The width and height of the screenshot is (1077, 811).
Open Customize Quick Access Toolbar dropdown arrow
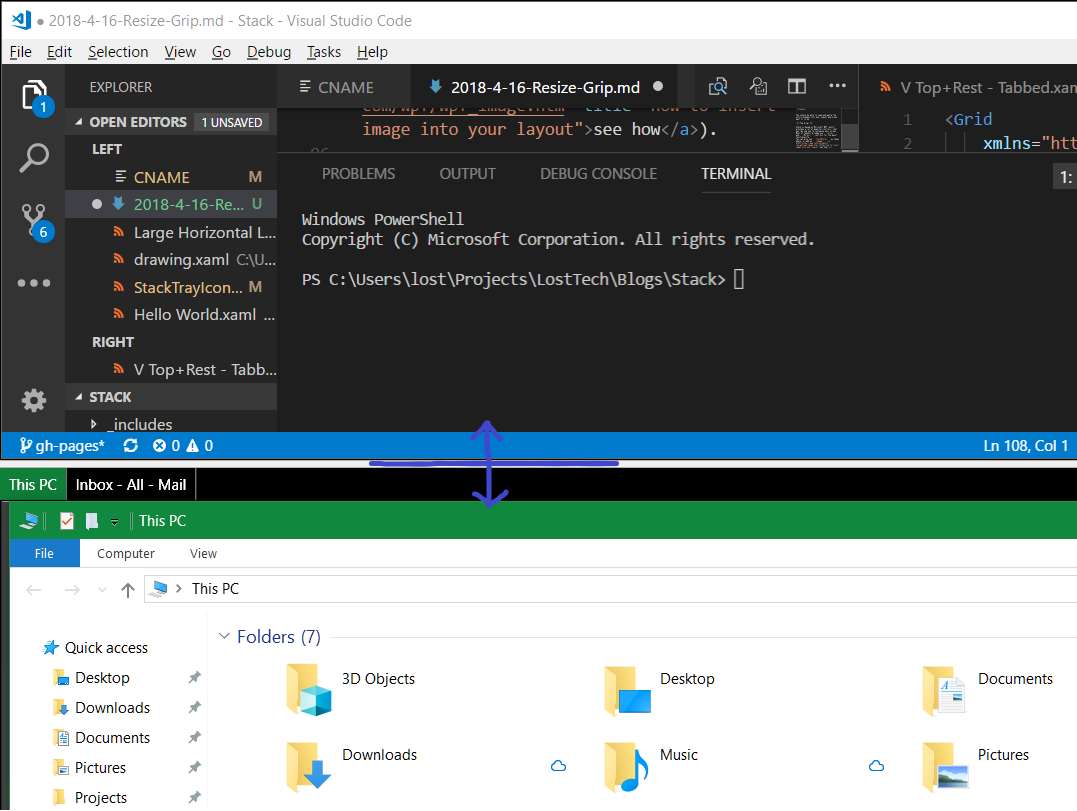pyautogui.click(x=114, y=523)
